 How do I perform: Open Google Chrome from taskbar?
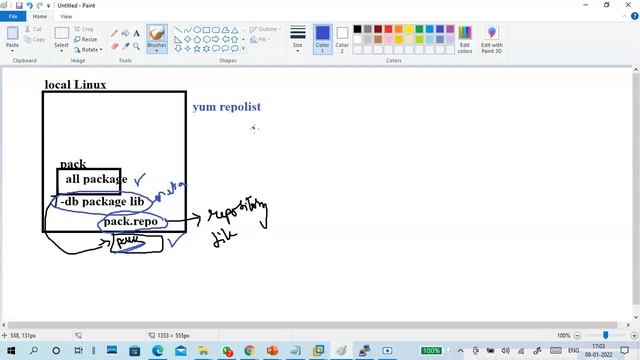click(249, 351)
